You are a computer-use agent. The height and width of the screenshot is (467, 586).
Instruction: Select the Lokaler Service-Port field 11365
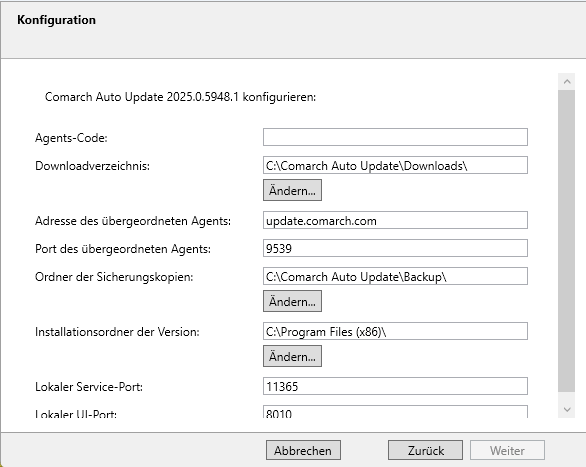click(x=395, y=386)
